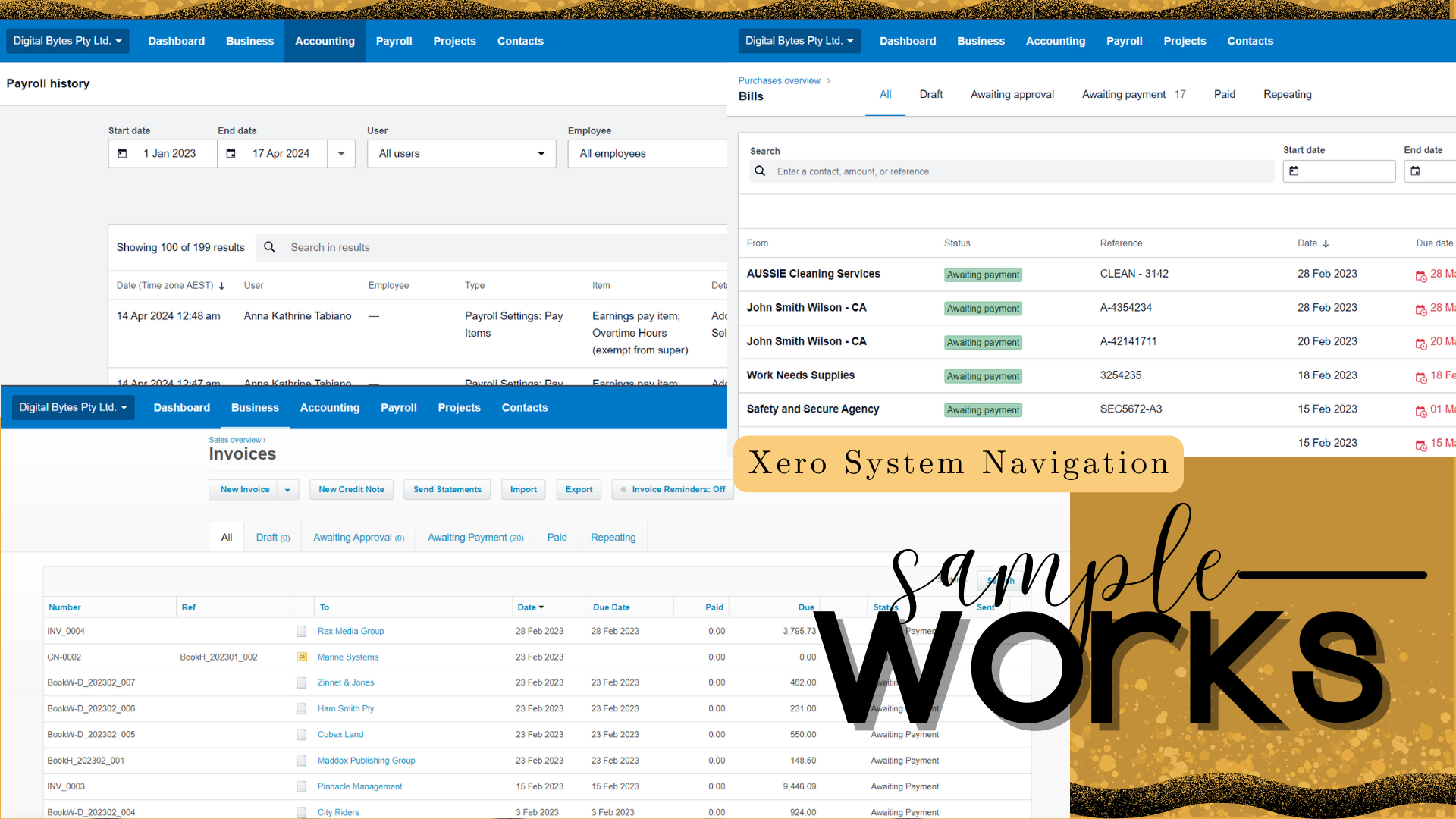The width and height of the screenshot is (1456, 819).
Task: Open the Awaiting approval bills tab
Action: pyautogui.click(x=1012, y=95)
